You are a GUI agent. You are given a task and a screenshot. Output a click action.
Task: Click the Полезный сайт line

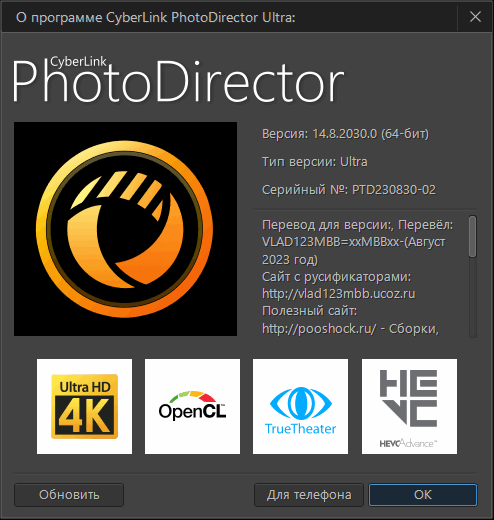(x=309, y=311)
